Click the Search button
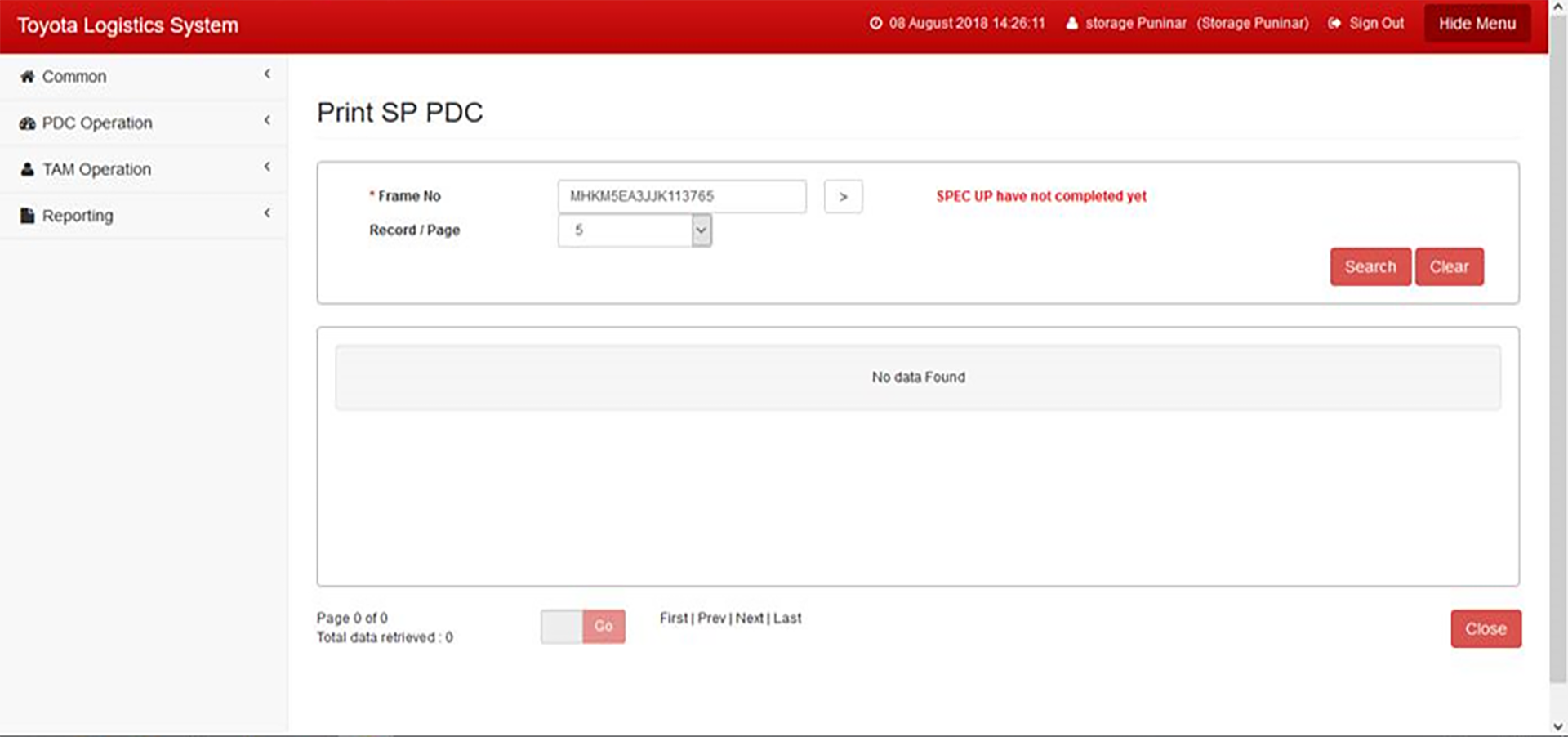 coord(1370,267)
